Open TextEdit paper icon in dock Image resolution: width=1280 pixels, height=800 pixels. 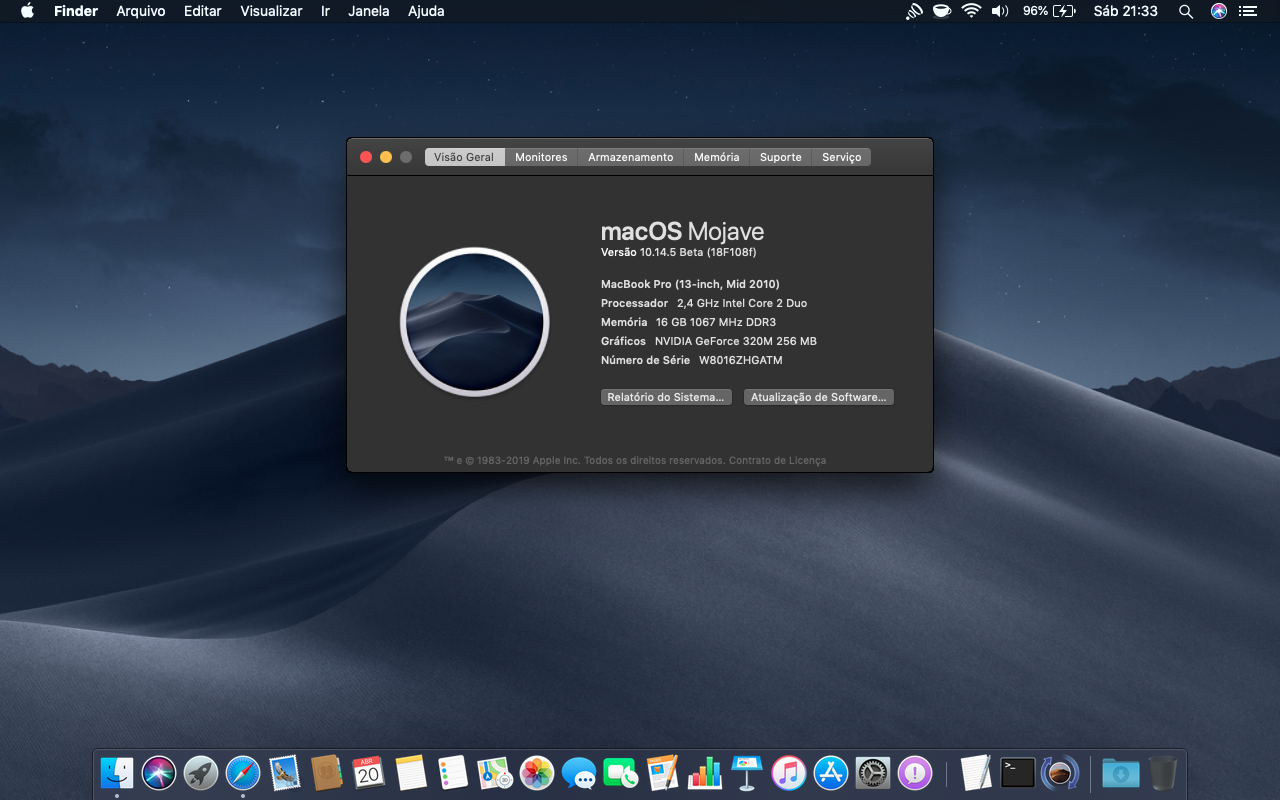(x=976, y=773)
